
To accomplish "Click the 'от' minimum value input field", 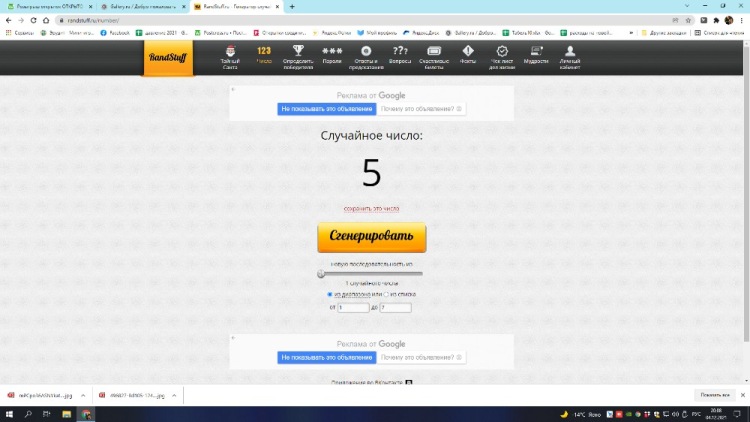I will [x=354, y=308].
